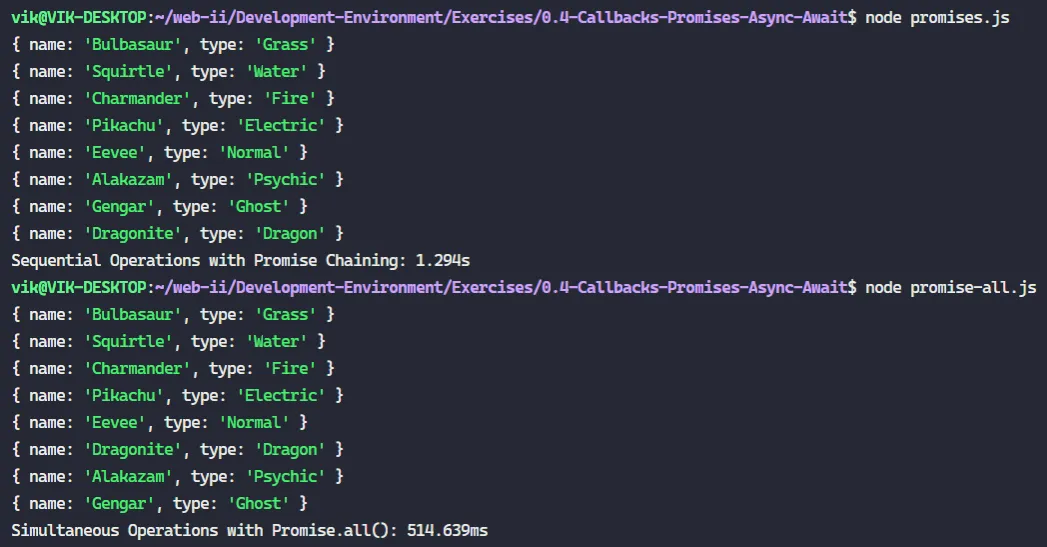Click 'Dragonite' in the promise-all.js output

click(x=132, y=449)
